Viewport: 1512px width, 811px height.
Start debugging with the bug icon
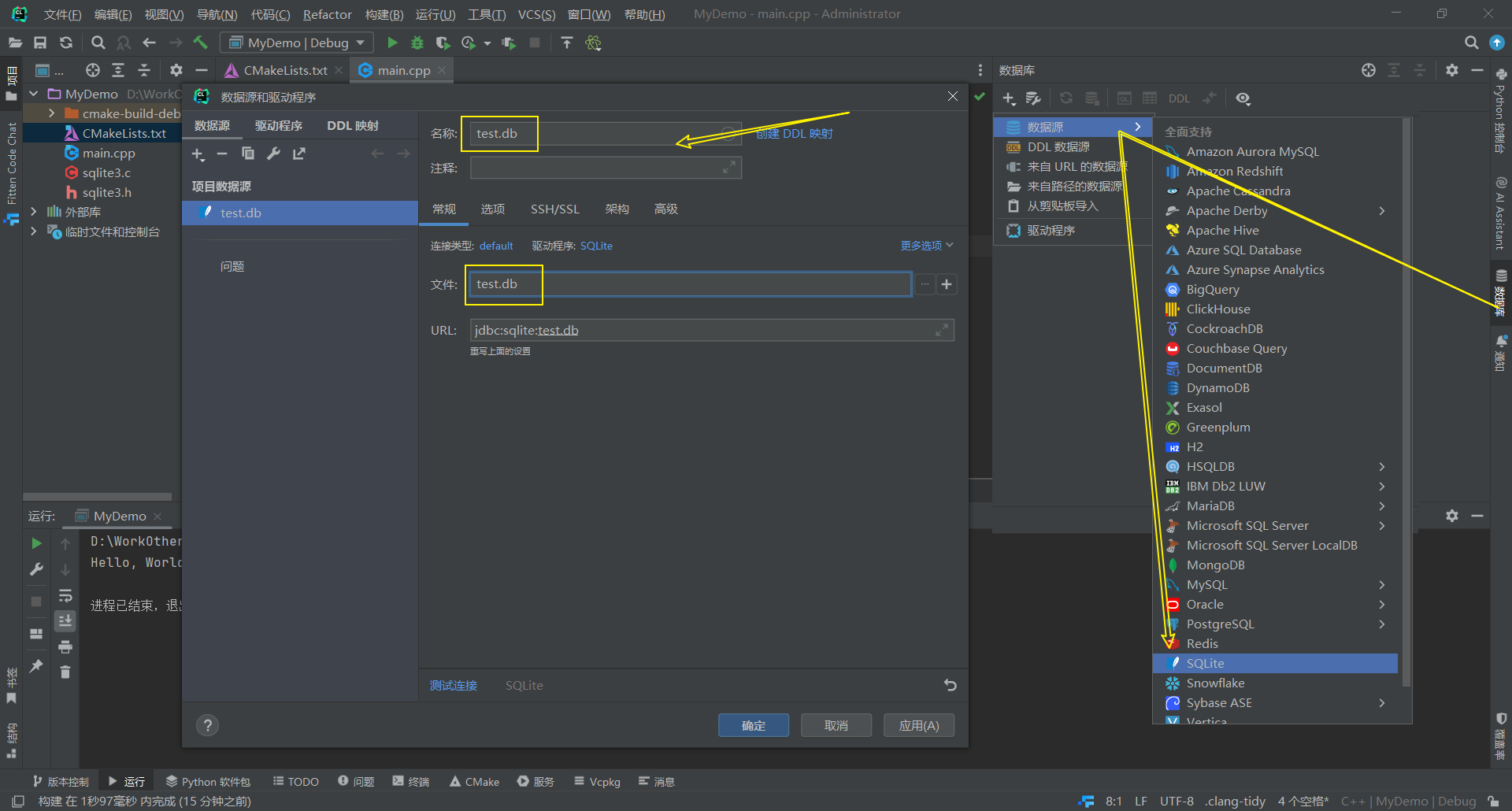[417, 43]
